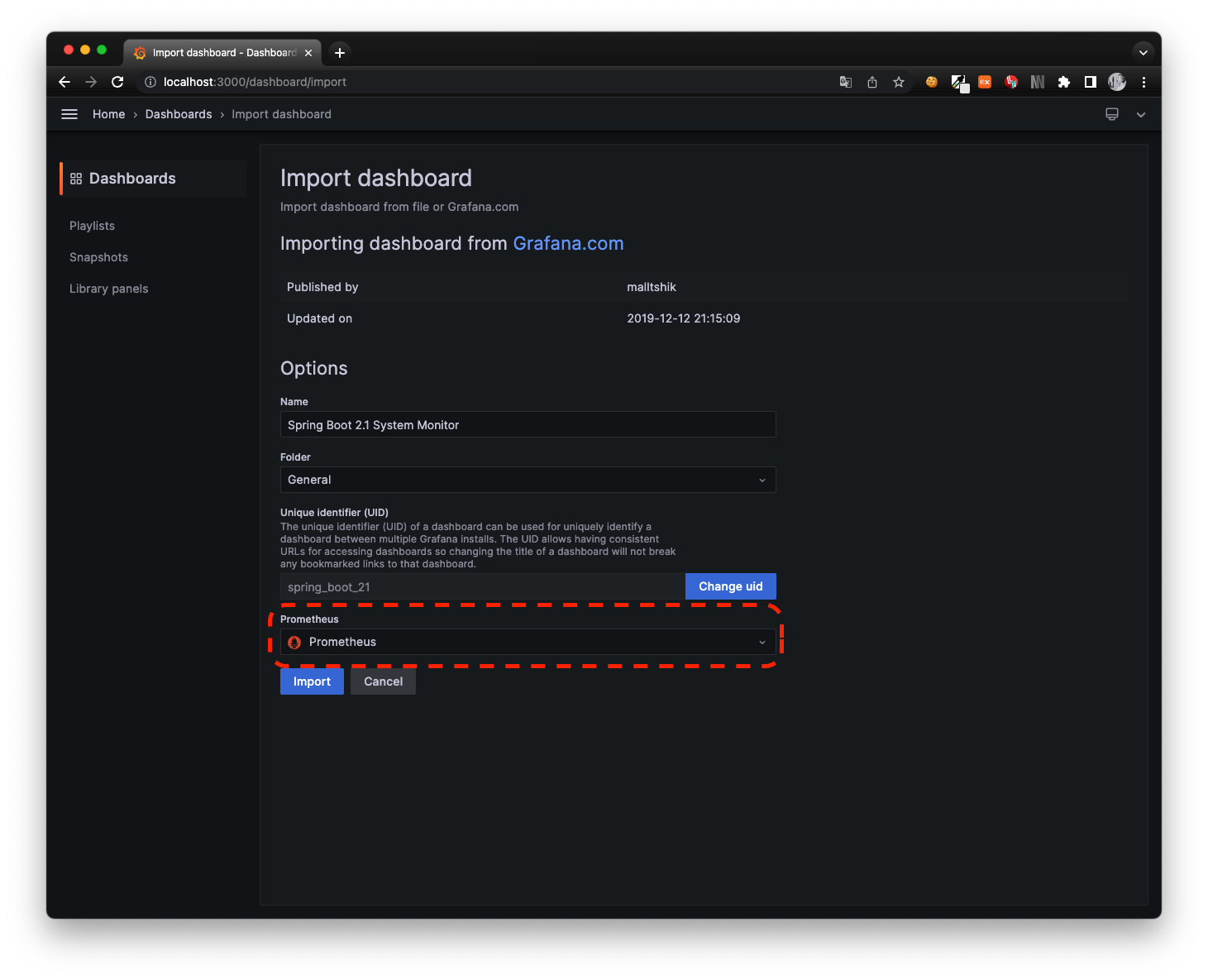Click the Published by label
This screenshot has width=1208, height=980.
[322, 287]
